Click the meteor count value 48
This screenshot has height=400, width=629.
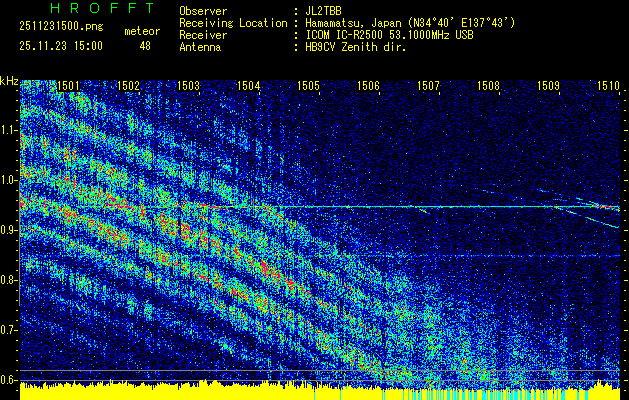click(145, 46)
